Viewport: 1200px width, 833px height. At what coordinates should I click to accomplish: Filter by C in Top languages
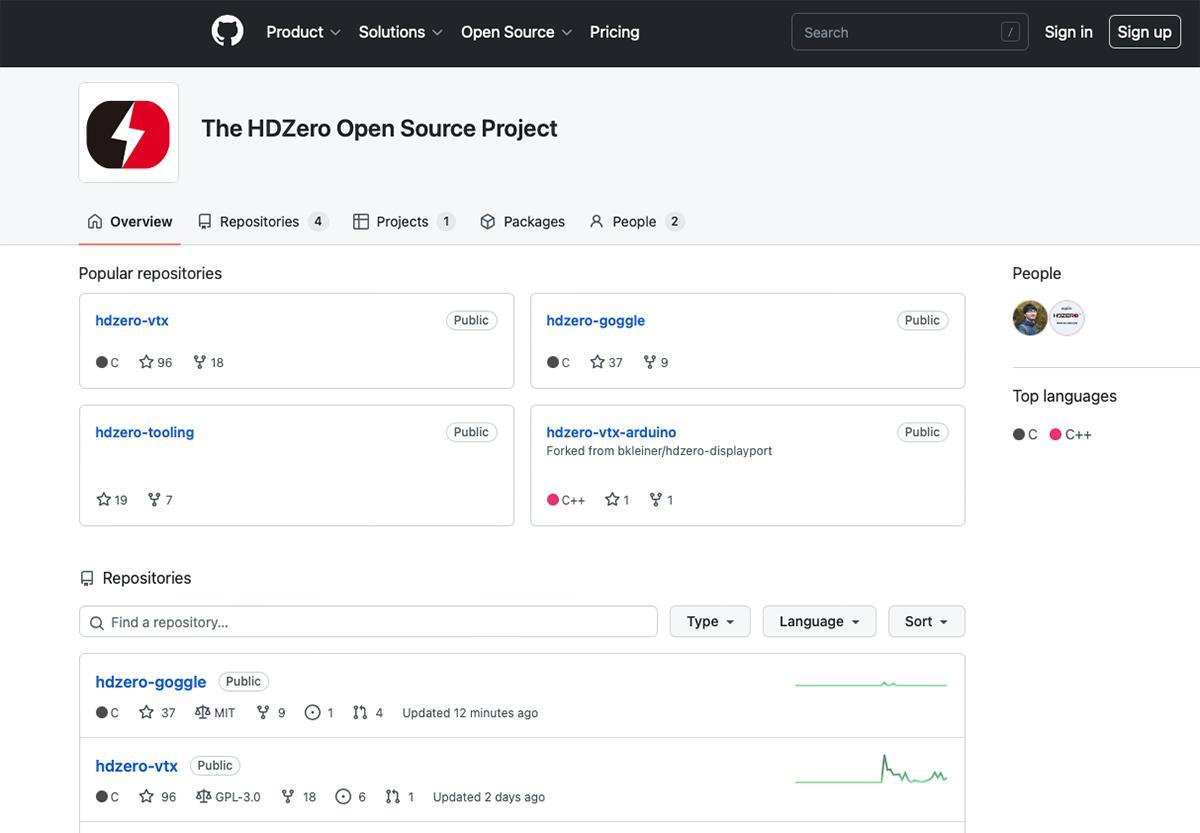pyautogui.click(x=1025, y=435)
